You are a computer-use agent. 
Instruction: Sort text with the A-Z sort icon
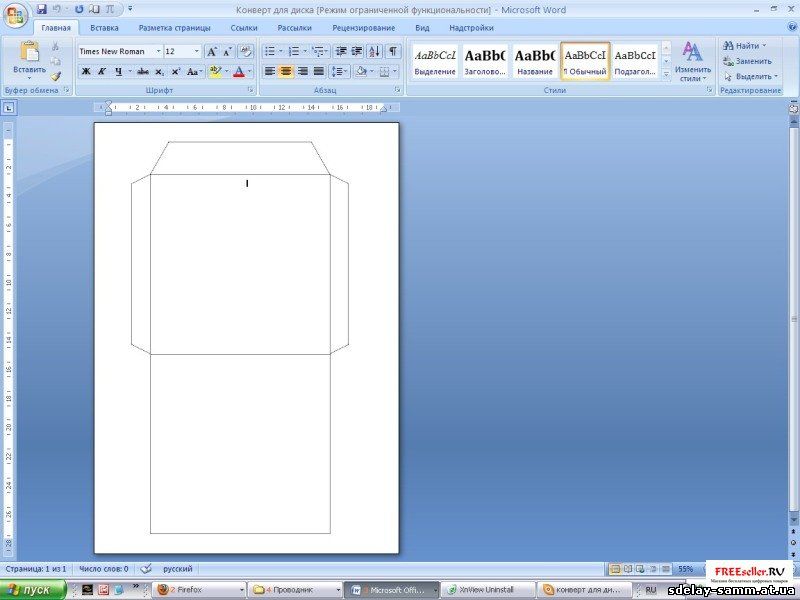coord(374,52)
